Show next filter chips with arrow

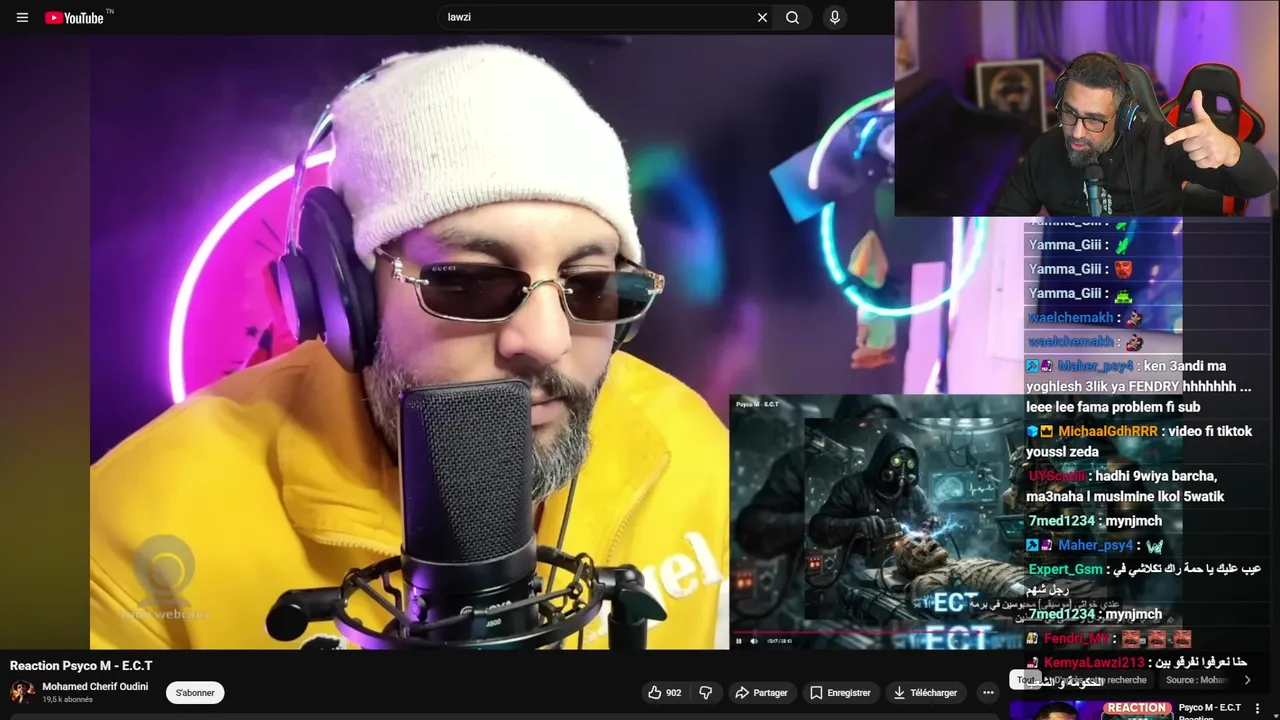point(1247,680)
